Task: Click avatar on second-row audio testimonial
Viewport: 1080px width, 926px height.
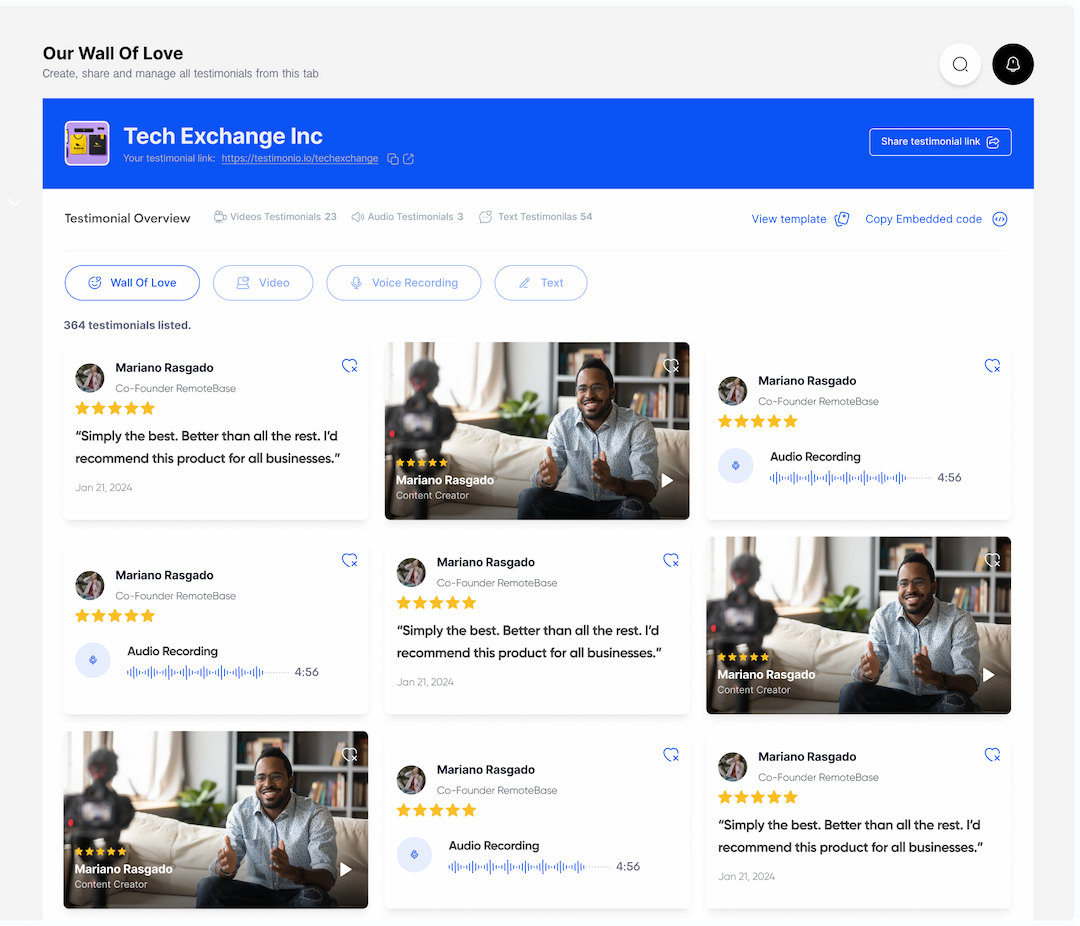Action: coord(90,585)
